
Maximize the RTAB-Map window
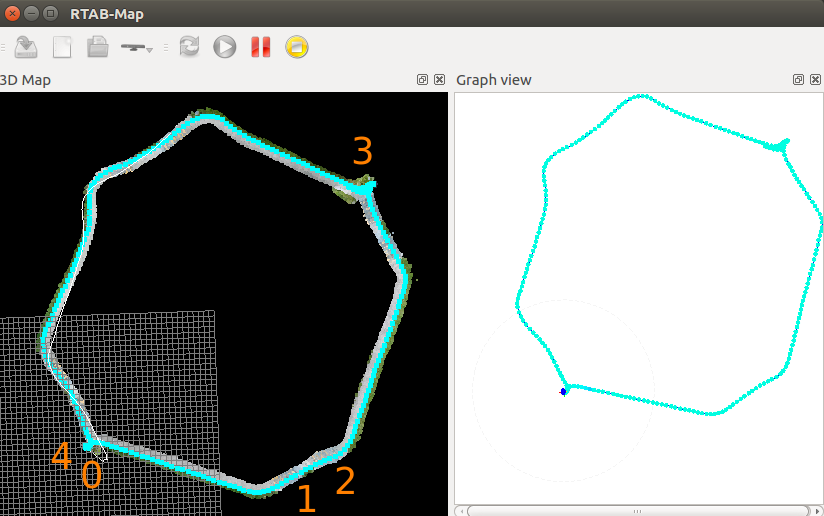click(x=50, y=14)
